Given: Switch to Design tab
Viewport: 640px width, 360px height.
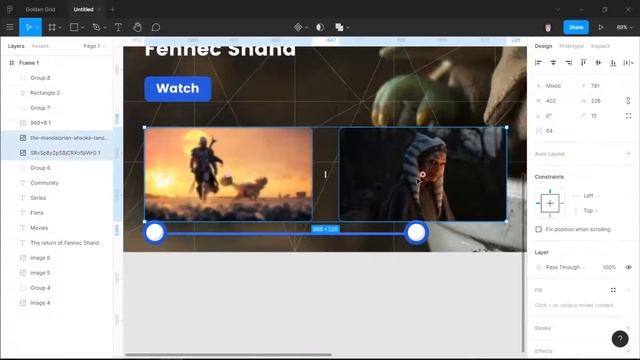Looking at the screenshot, I should coord(543,46).
